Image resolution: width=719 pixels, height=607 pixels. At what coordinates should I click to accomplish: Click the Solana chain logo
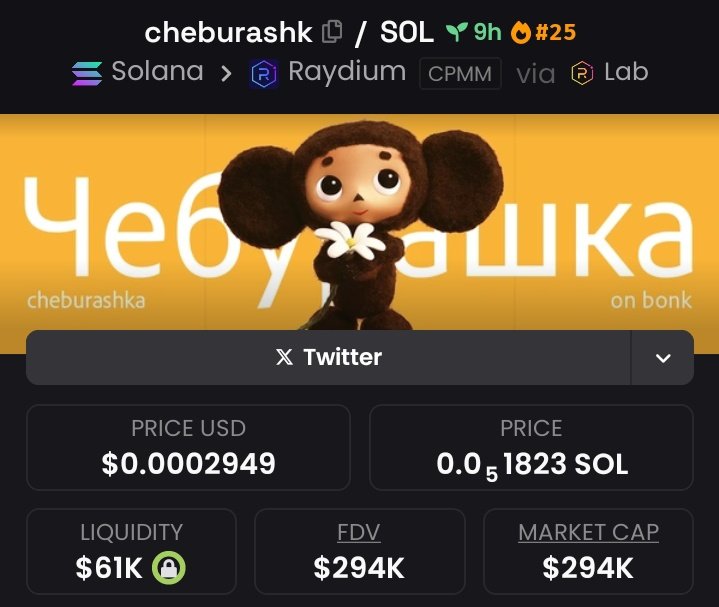[87, 73]
